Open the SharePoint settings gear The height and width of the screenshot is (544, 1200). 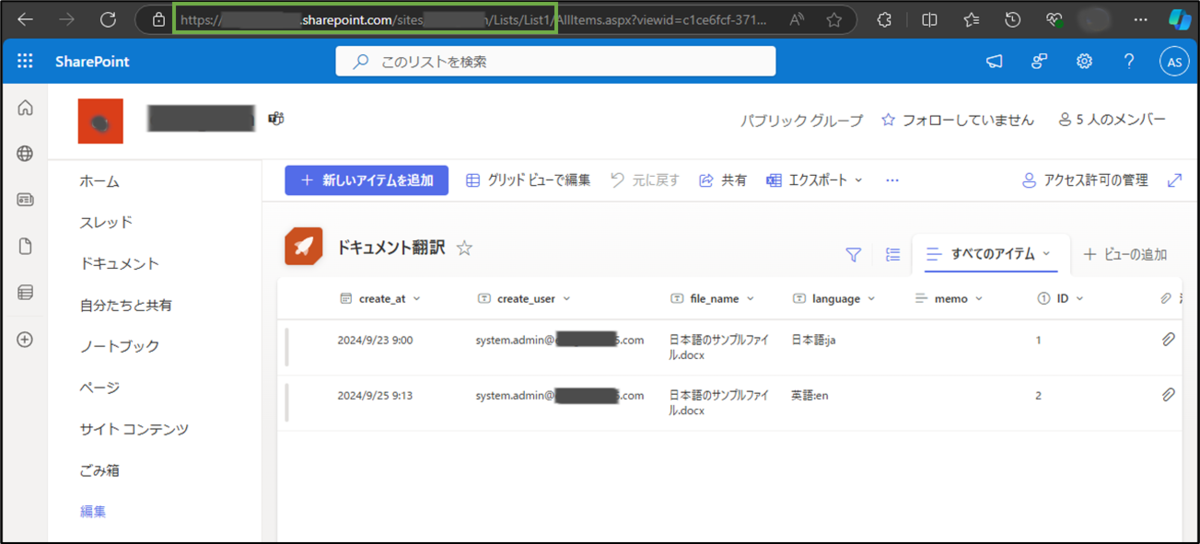1084,62
